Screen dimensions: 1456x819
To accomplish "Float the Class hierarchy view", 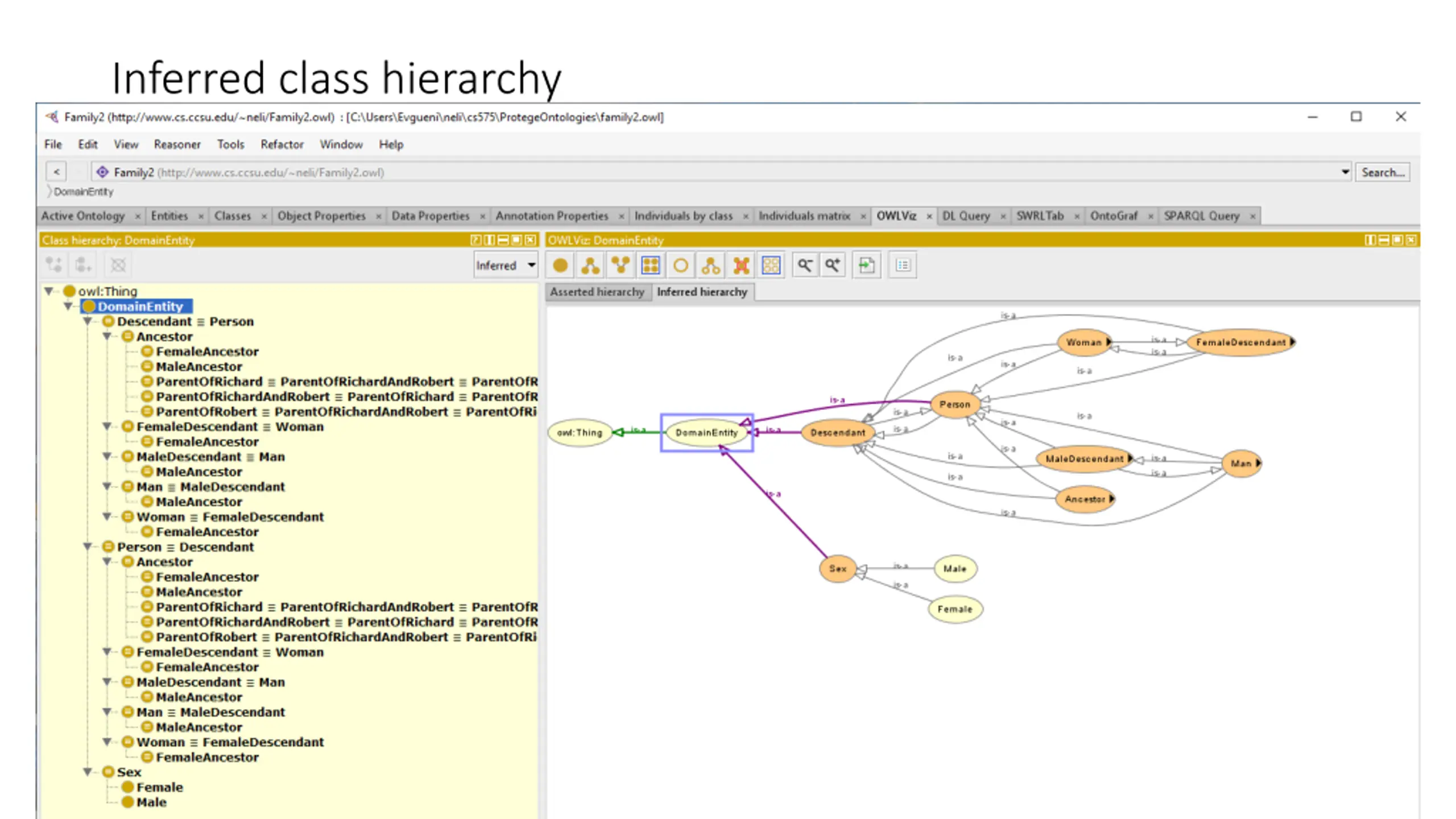I will click(516, 241).
